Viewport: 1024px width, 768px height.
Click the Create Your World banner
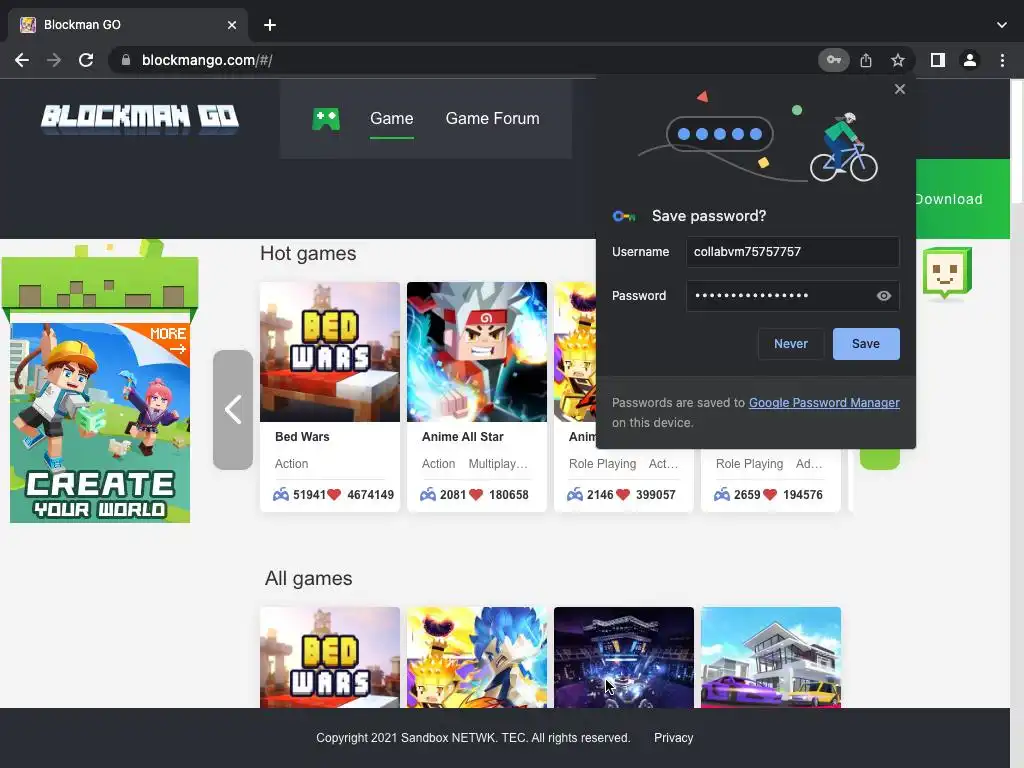pos(100,423)
